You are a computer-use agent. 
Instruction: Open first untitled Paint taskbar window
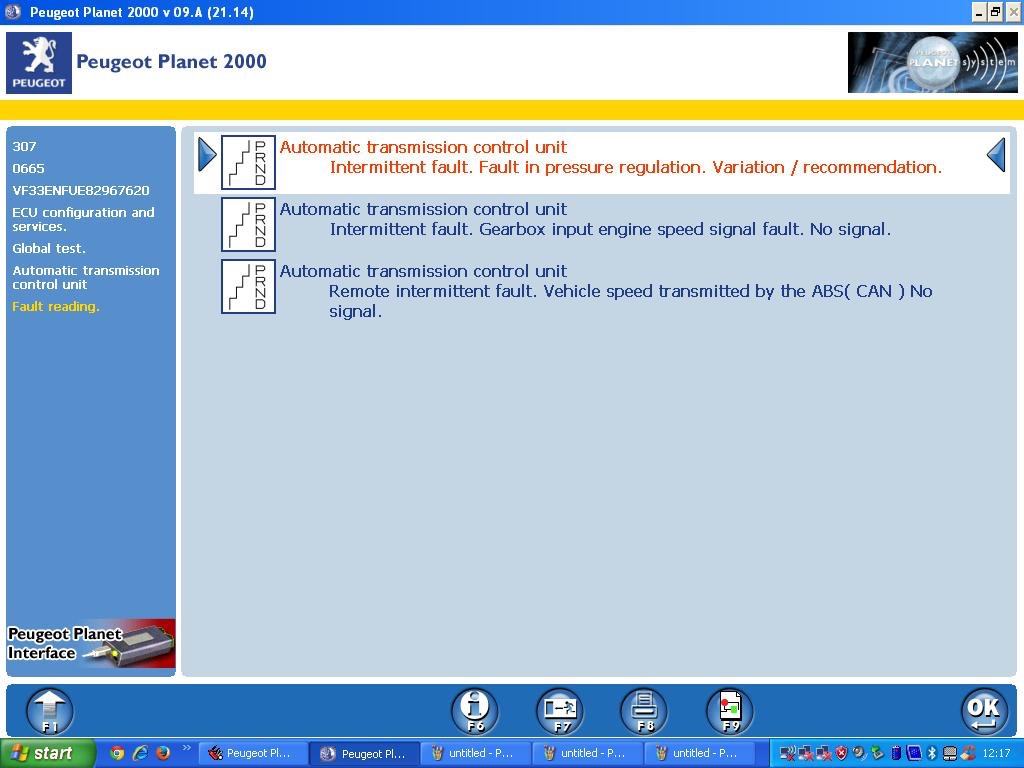(x=475, y=754)
